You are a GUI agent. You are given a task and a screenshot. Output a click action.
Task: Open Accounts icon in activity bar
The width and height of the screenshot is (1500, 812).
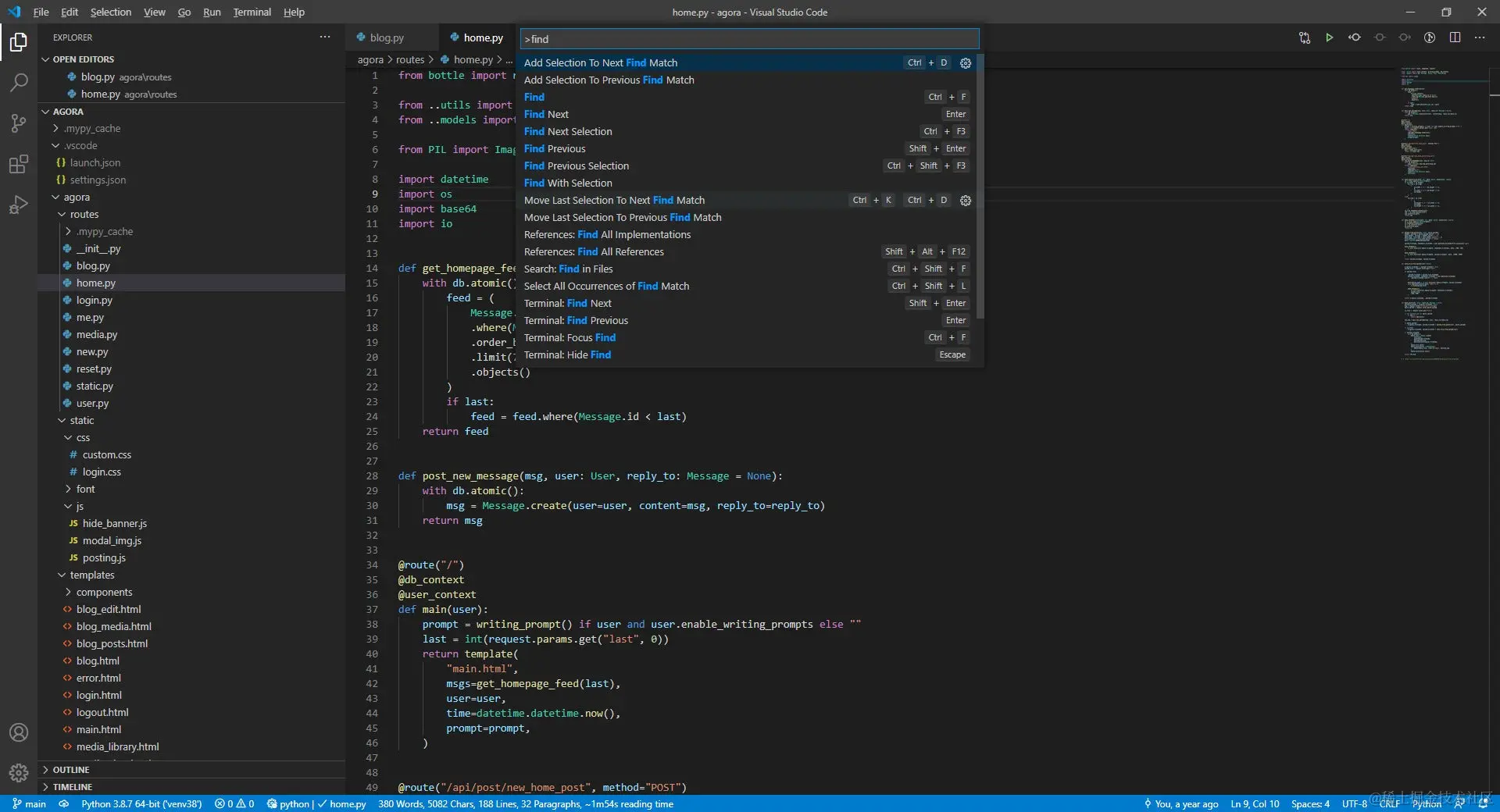[x=19, y=732]
